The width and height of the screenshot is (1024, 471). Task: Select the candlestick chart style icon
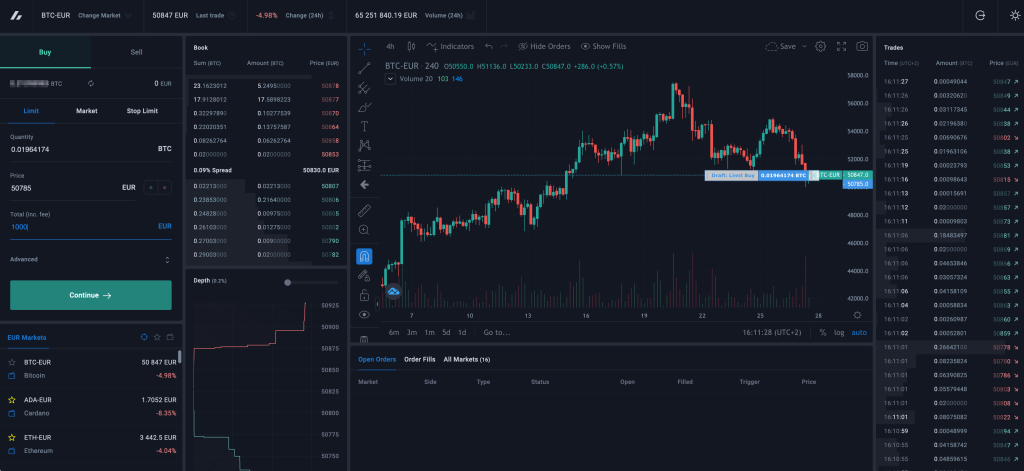pos(410,46)
